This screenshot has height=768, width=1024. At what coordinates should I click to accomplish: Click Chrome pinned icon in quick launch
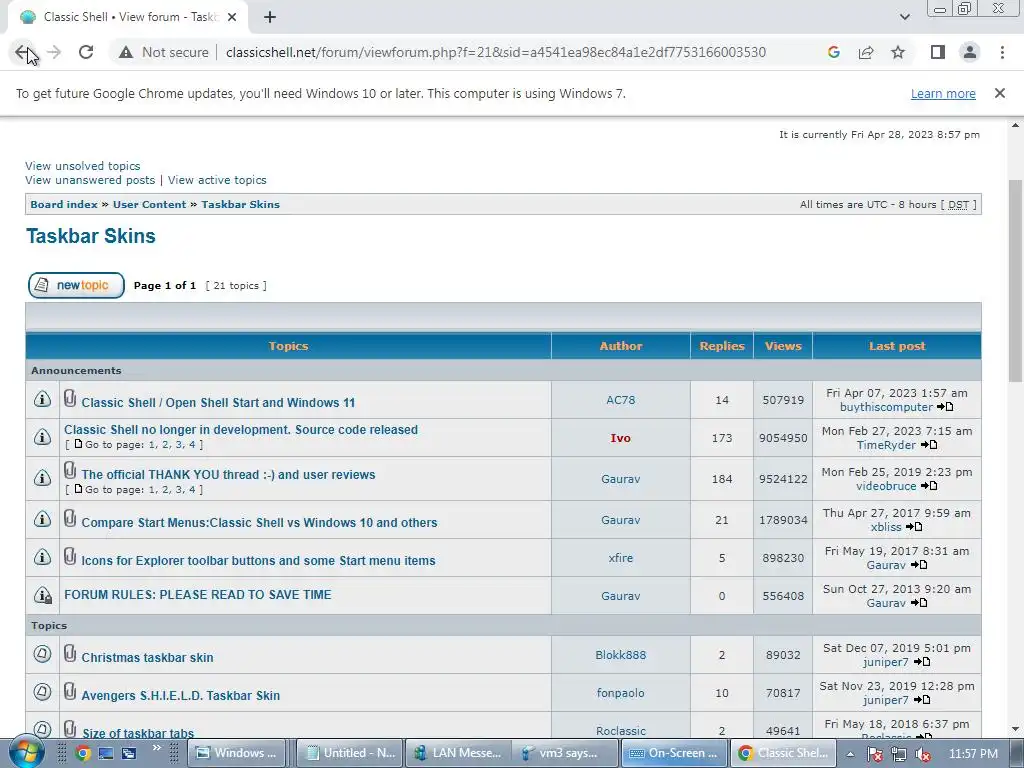coord(83,753)
